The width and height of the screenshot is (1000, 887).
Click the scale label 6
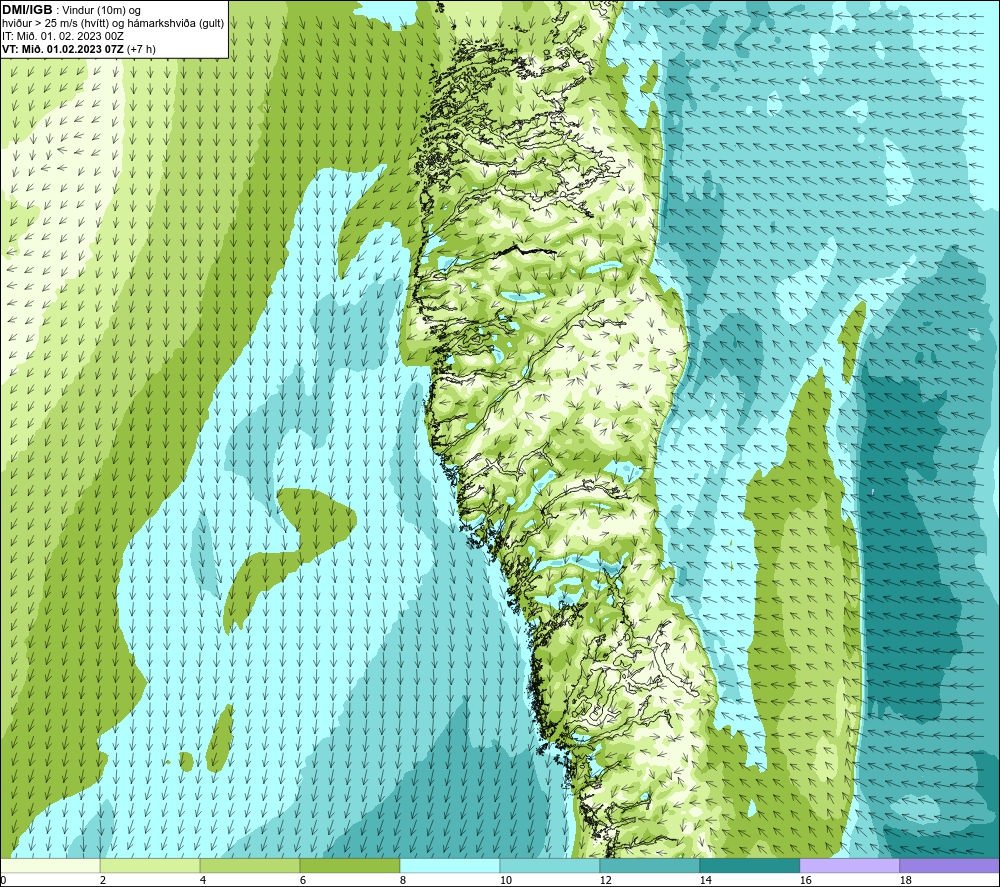(x=303, y=881)
